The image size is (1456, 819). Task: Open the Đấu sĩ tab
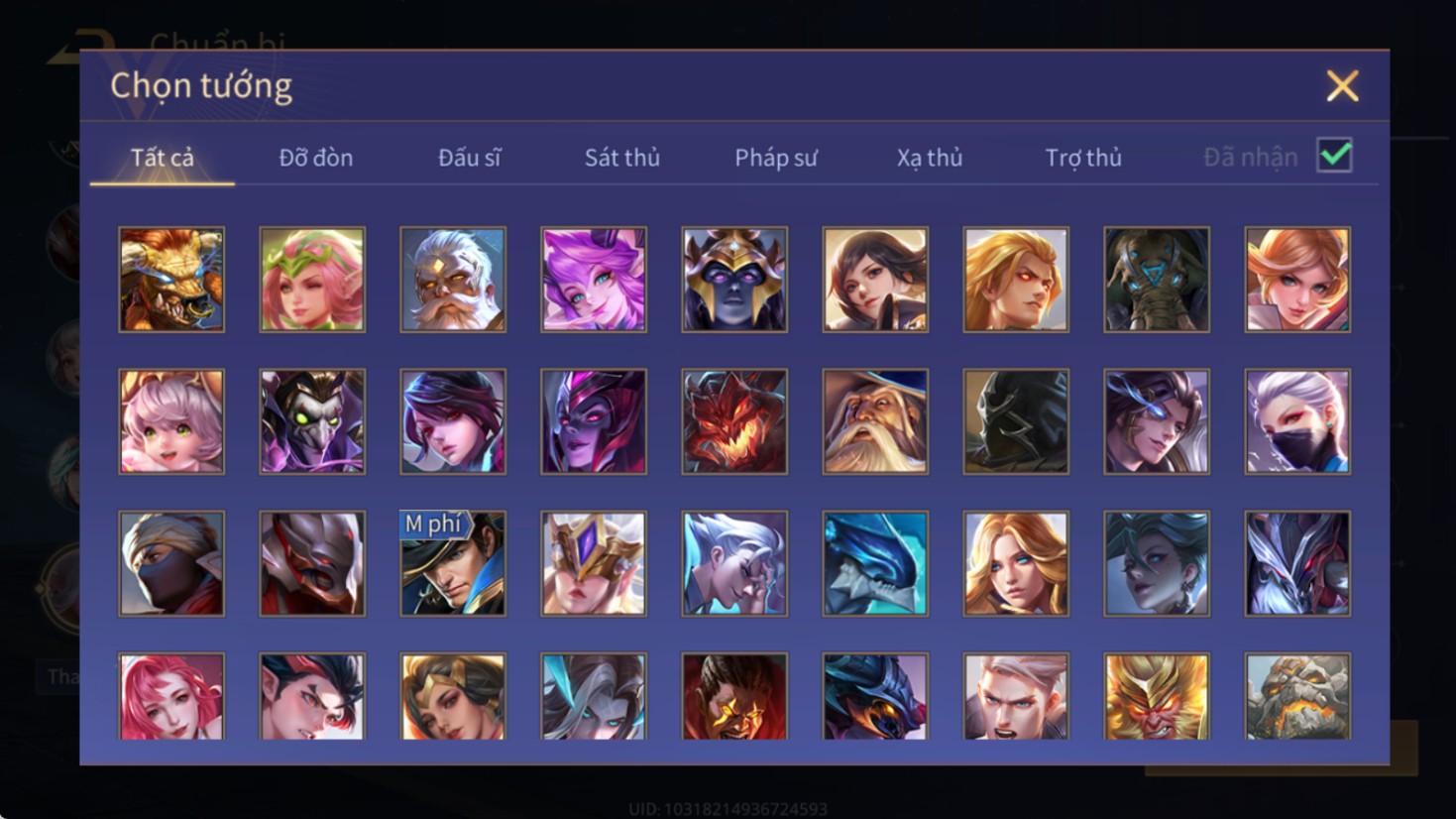469,158
